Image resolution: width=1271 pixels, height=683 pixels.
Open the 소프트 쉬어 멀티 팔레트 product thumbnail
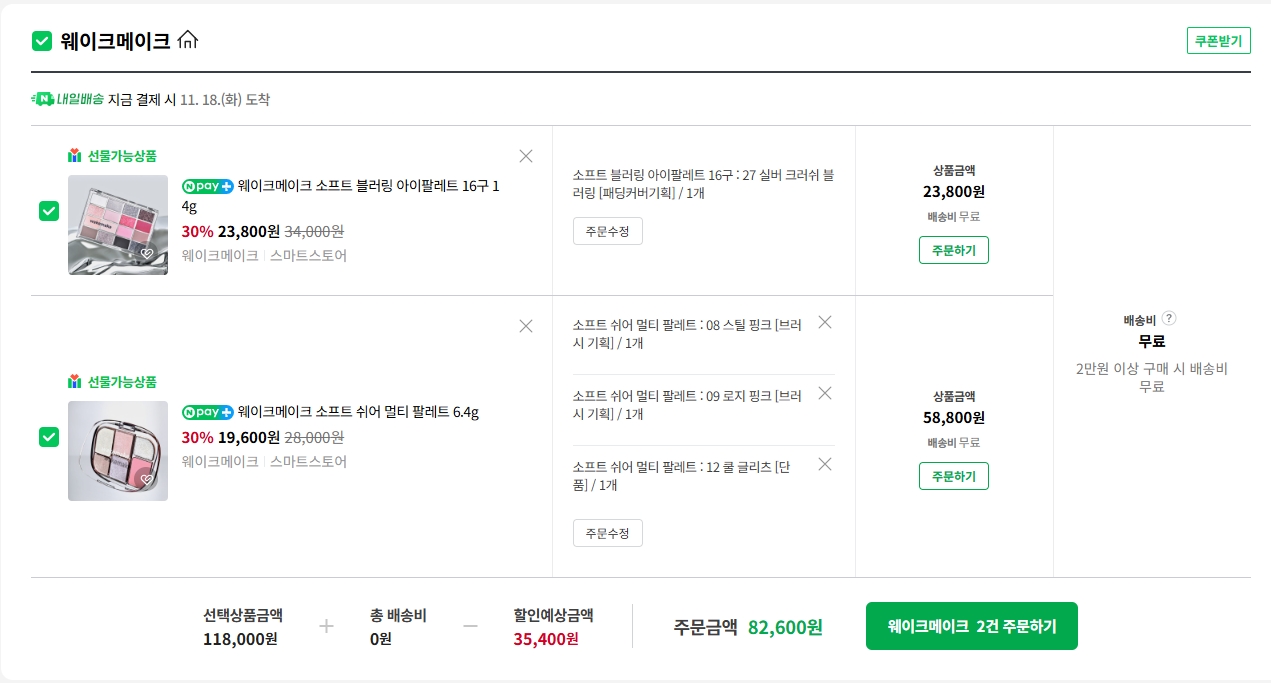pos(118,450)
